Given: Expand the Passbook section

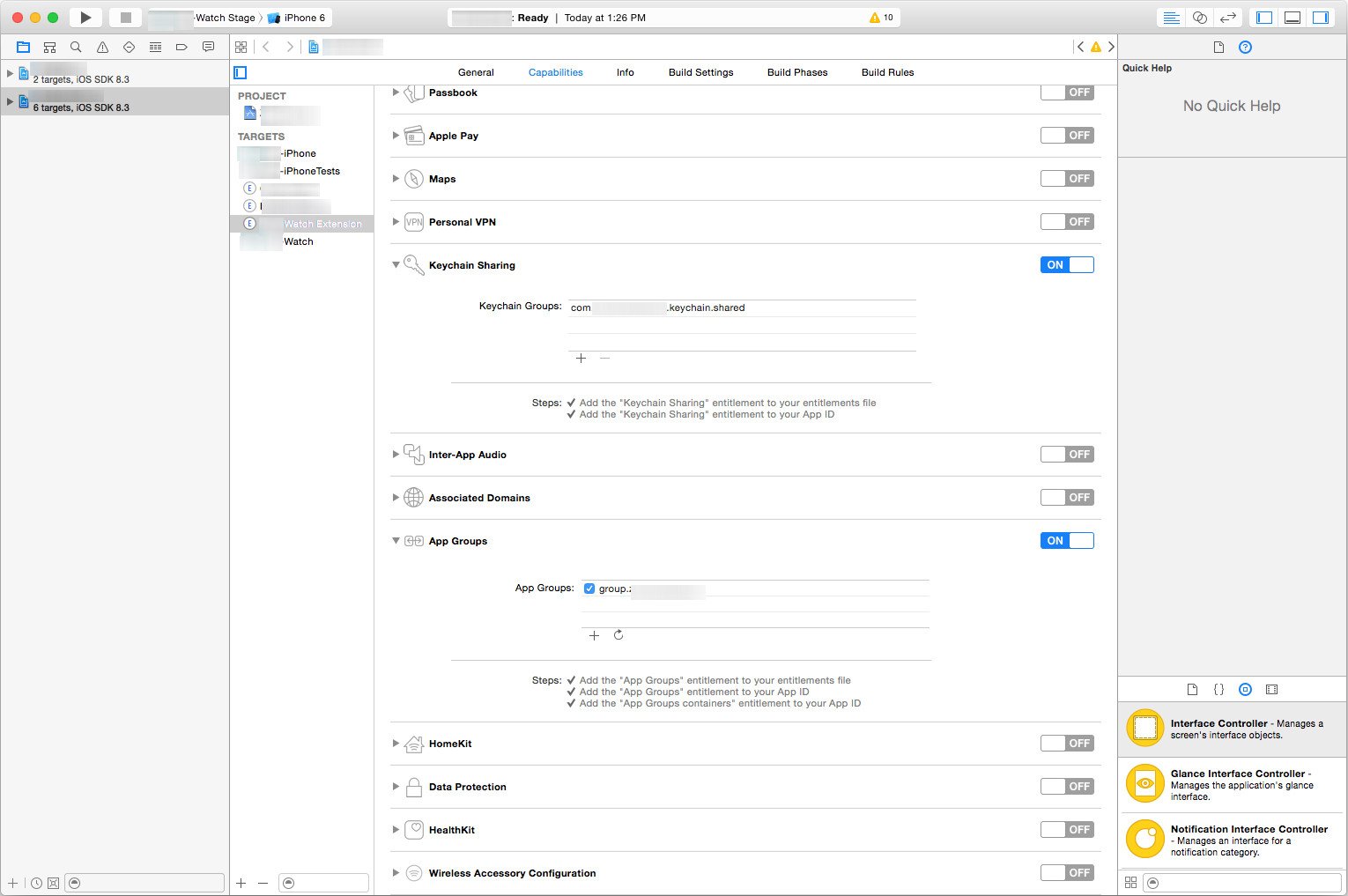Looking at the screenshot, I should coord(396,93).
